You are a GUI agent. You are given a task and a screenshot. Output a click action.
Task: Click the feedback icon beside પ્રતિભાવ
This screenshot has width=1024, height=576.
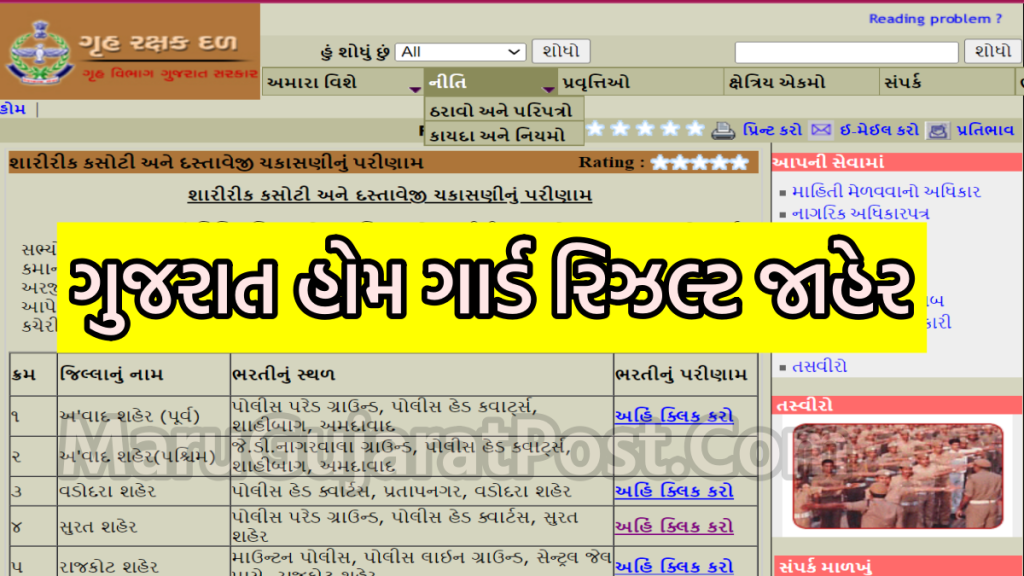[938, 130]
